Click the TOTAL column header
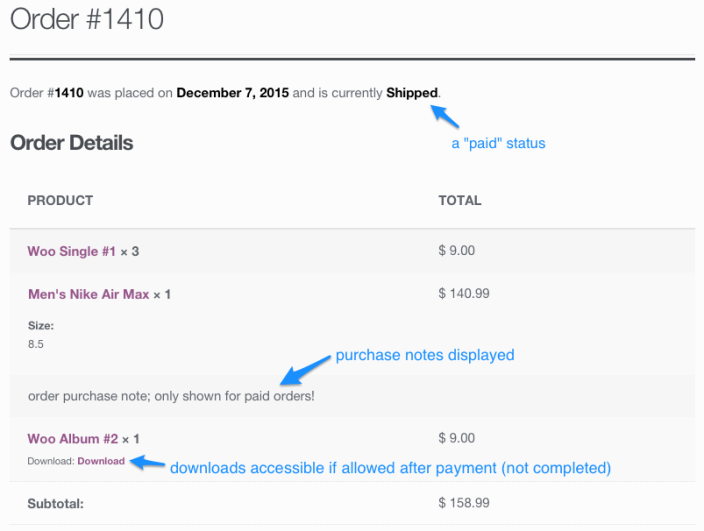704x531 pixels. [x=459, y=201]
